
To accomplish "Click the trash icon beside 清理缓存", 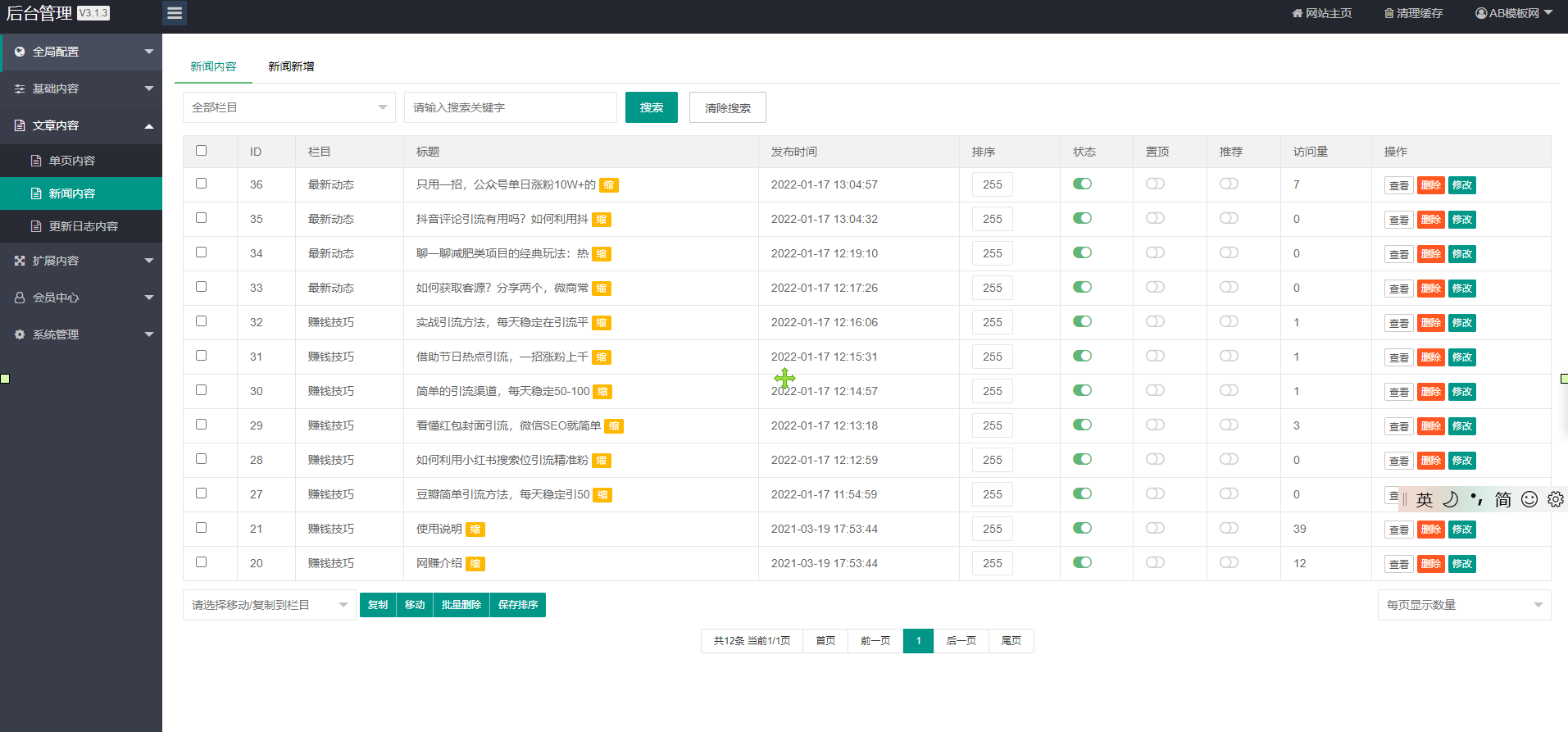I will coord(1388,13).
